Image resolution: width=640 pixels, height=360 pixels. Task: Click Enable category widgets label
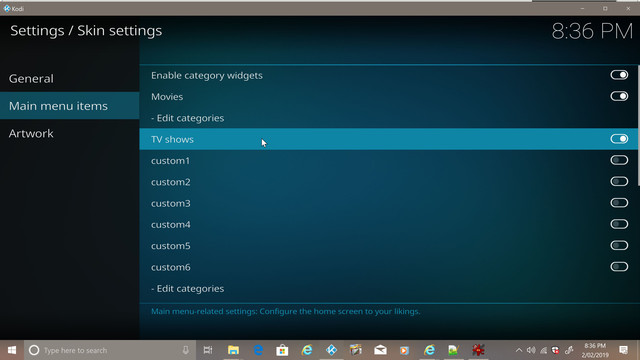pyautogui.click(x=207, y=76)
